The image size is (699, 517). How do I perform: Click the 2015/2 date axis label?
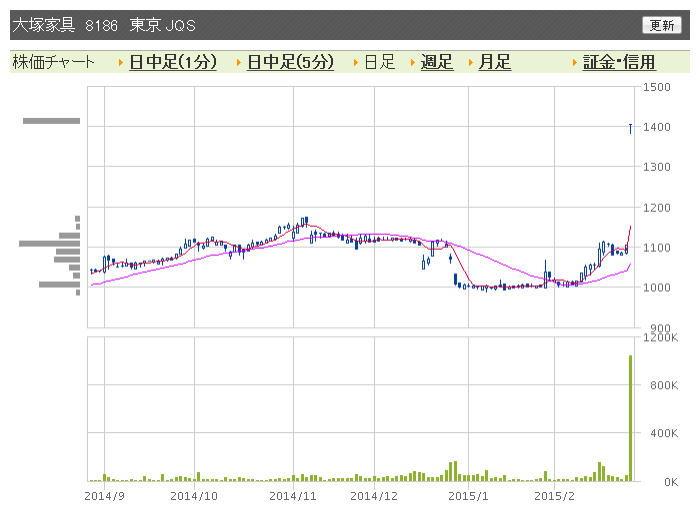(555, 496)
